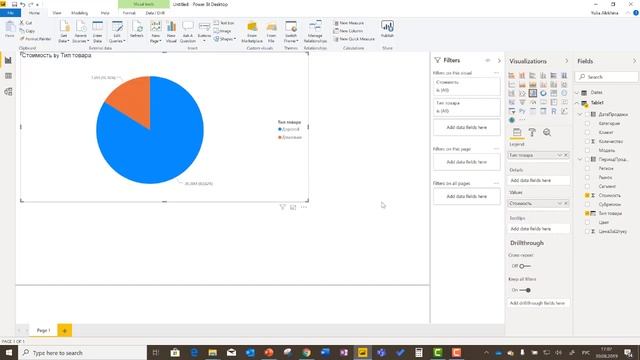Check the Регион field checkbox
This screenshot has height=360, width=640.
[x=587, y=168]
